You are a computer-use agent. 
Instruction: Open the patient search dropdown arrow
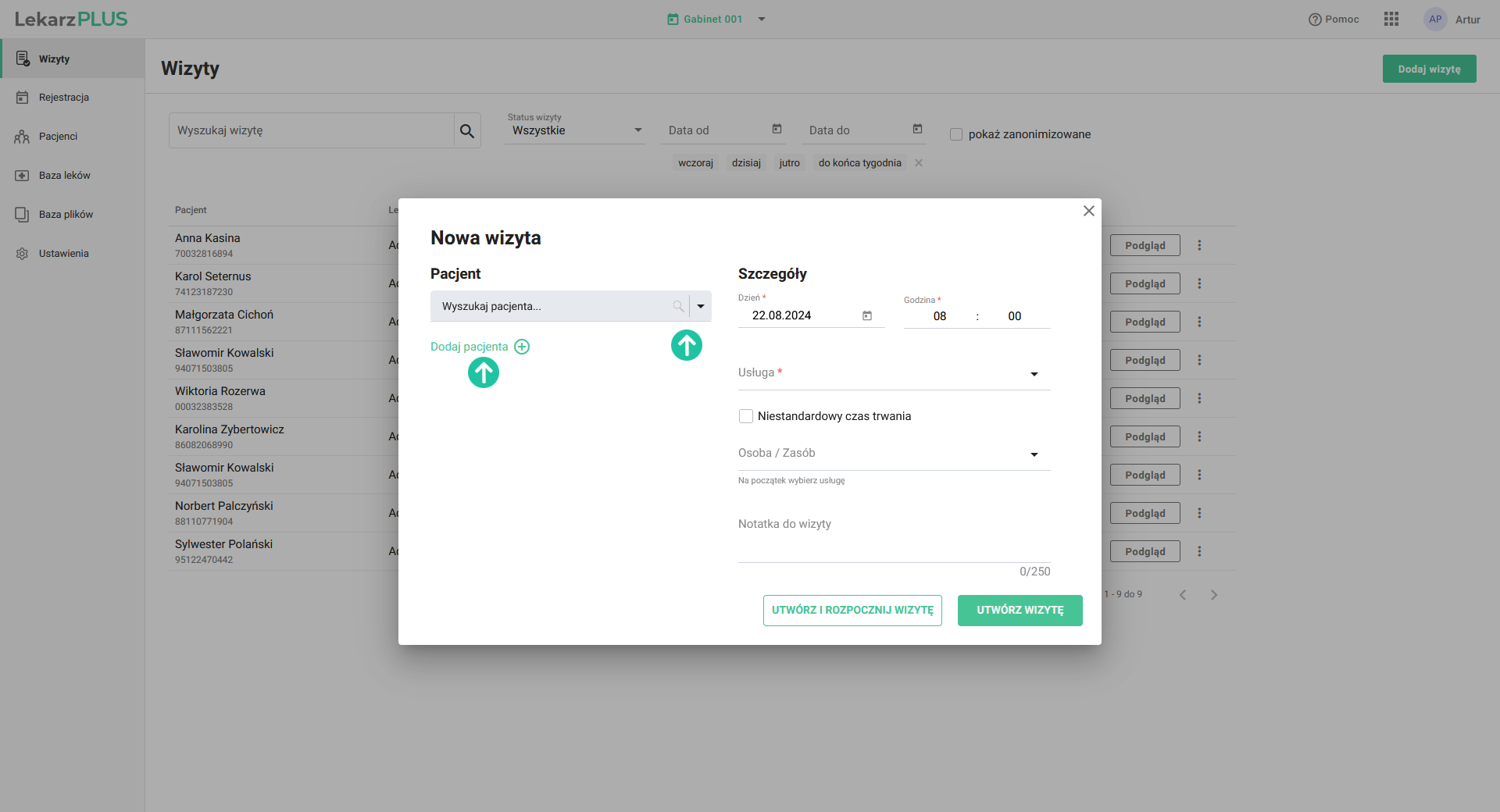click(701, 306)
